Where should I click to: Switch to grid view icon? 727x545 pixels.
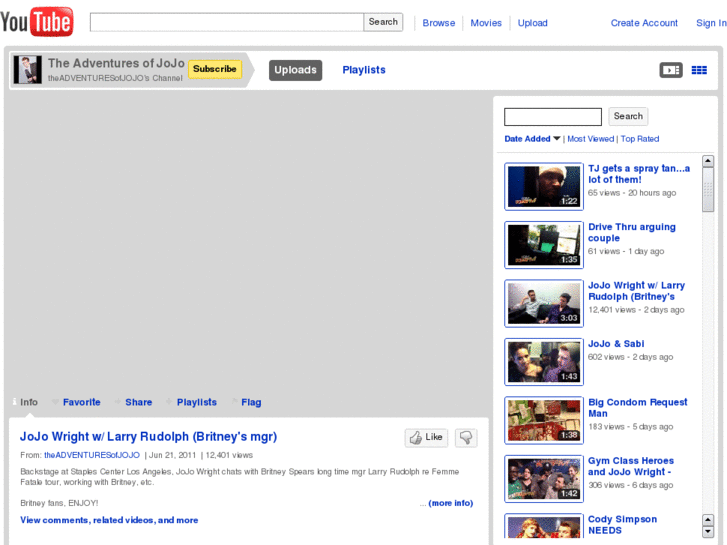click(x=699, y=70)
